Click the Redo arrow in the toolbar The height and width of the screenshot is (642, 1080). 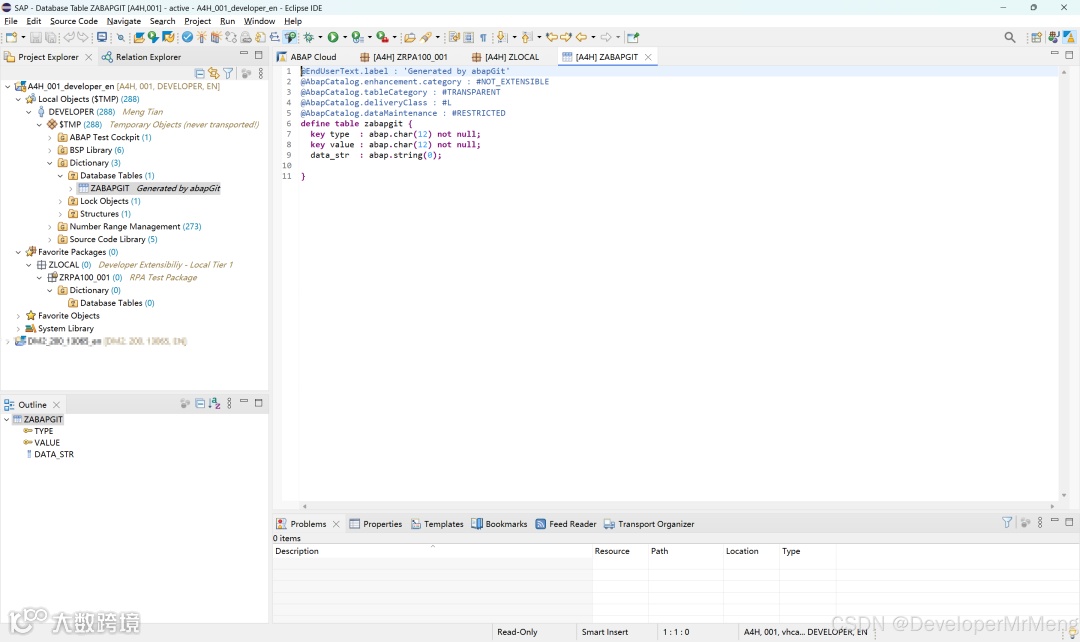[83, 37]
